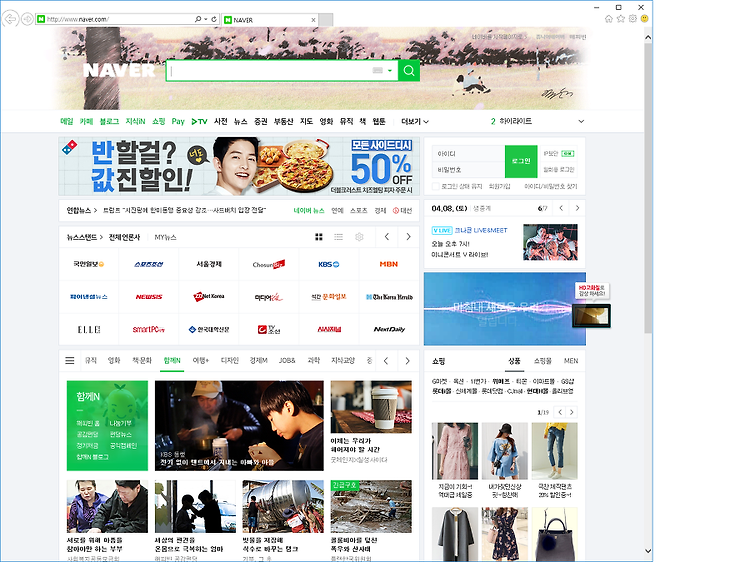The width and height of the screenshot is (750, 562).
Task: Click the Domino's pizza 50% banner
Action: tap(239, 166)
